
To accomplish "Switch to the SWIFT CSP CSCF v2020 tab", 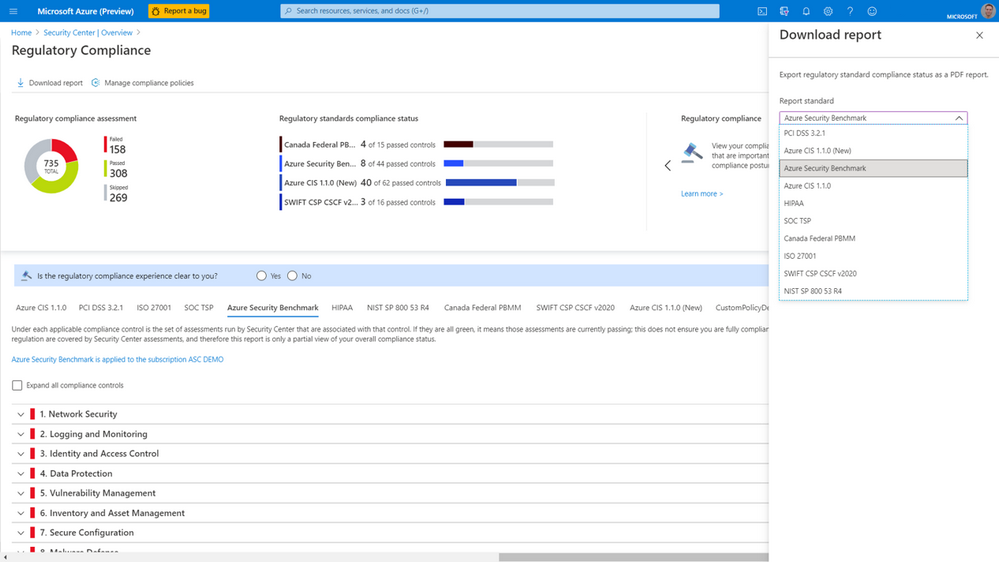I will point(575,308).
